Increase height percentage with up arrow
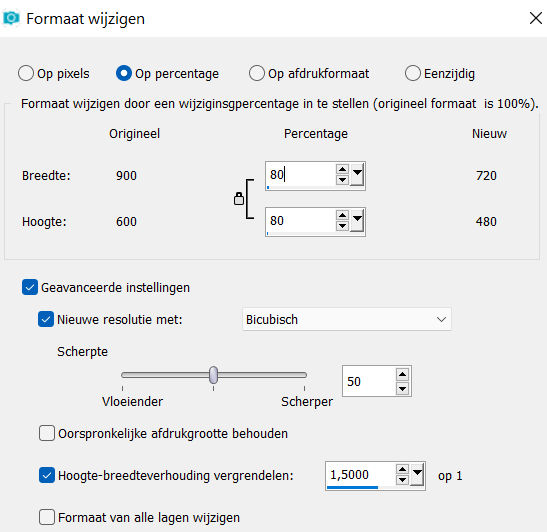Viewport: 547px width, 532px height. pyautogui.click(x=342, y=216)
